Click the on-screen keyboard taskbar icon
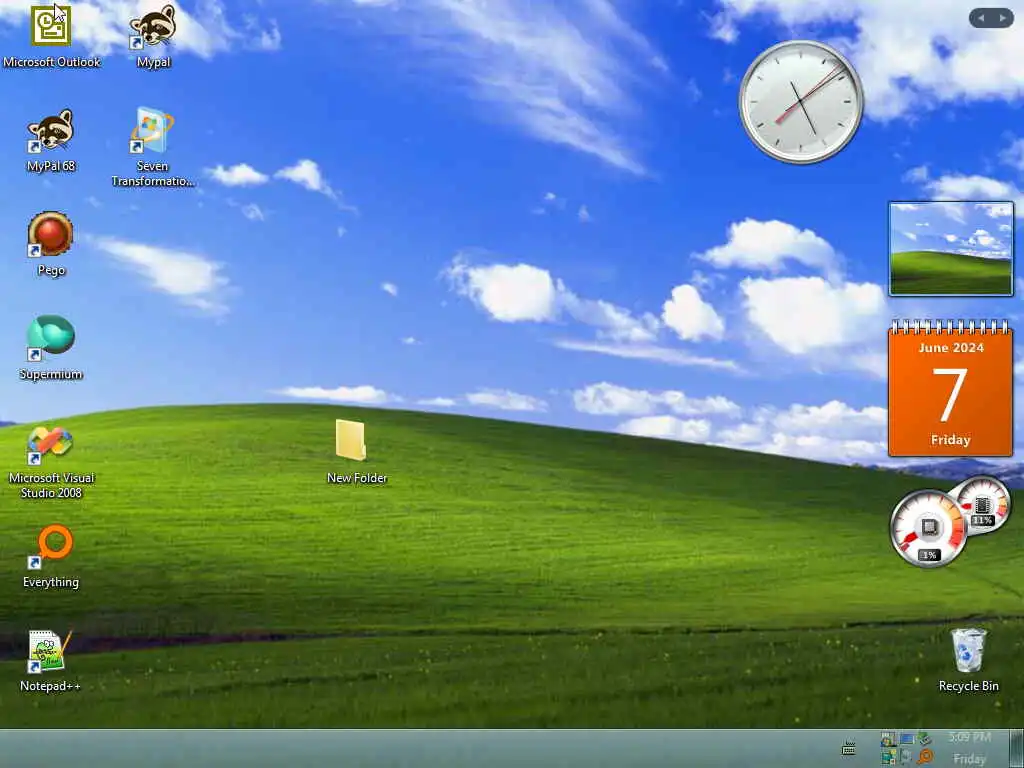 pos(848,748)
